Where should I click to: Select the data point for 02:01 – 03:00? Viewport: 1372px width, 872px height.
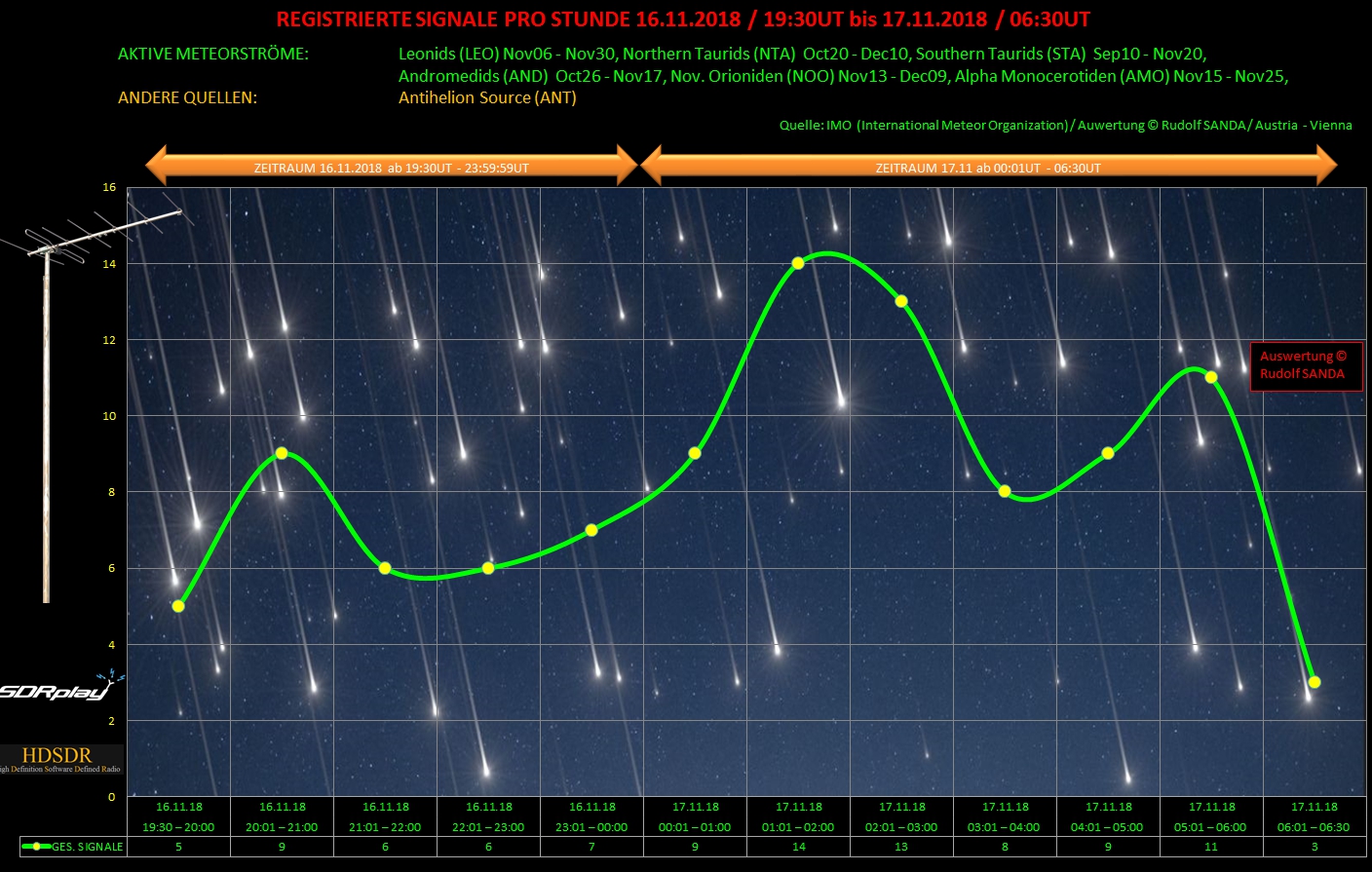pyautogui.click(x=901, y=301)
